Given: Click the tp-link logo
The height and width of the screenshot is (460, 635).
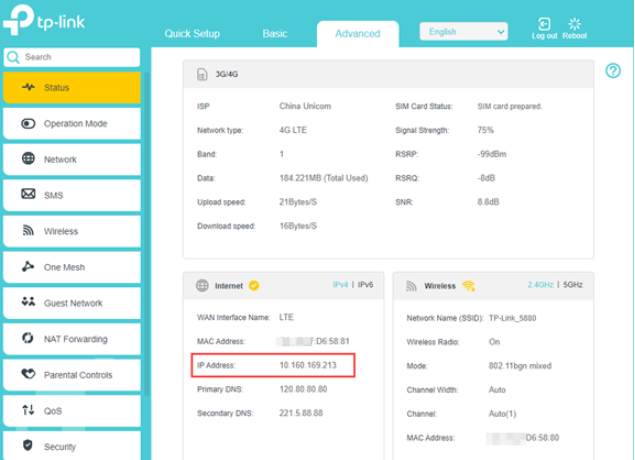Looking at the screenshot, I should [x=44, y=20].
